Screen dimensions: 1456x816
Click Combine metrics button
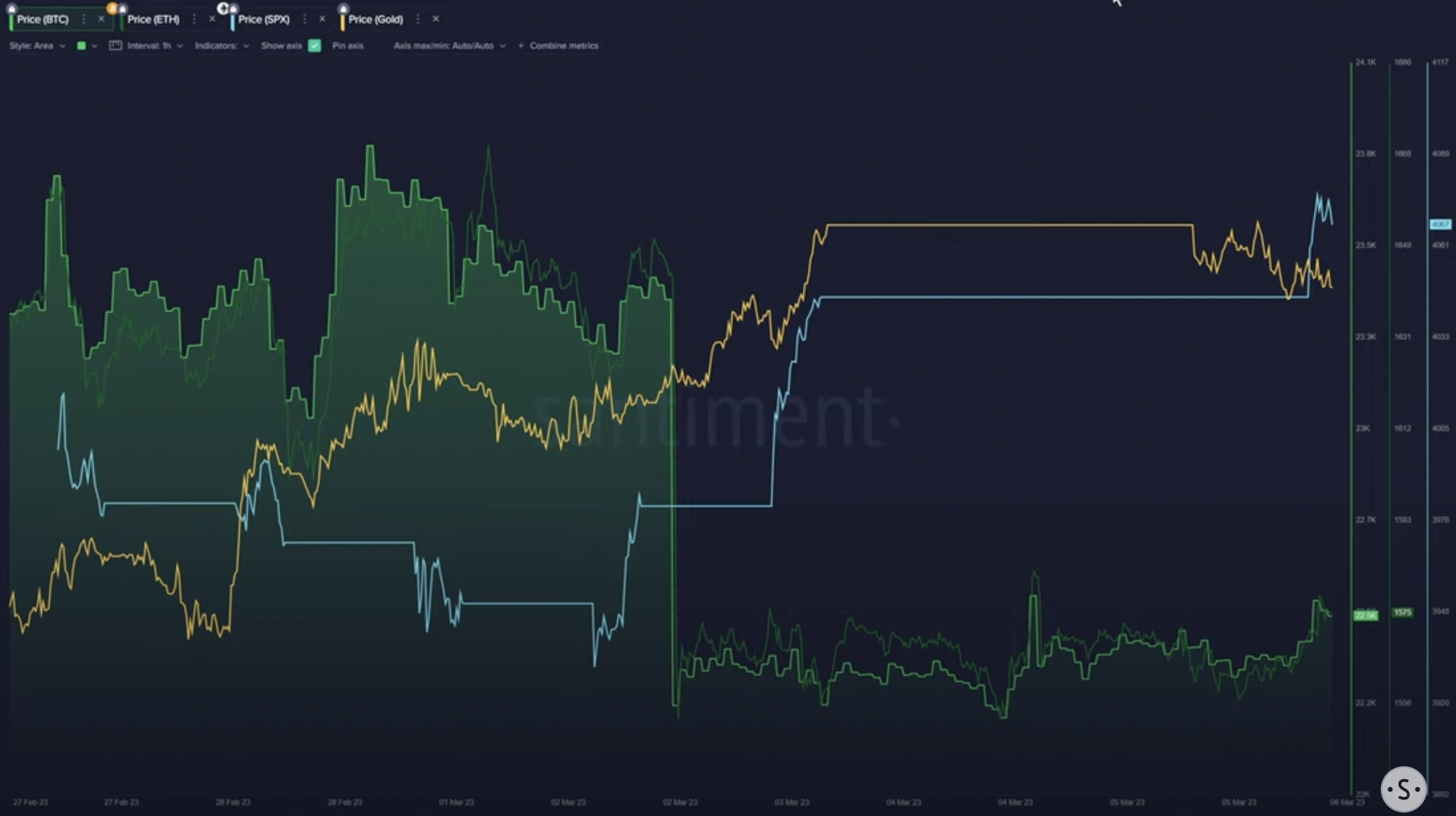(558, 46)
